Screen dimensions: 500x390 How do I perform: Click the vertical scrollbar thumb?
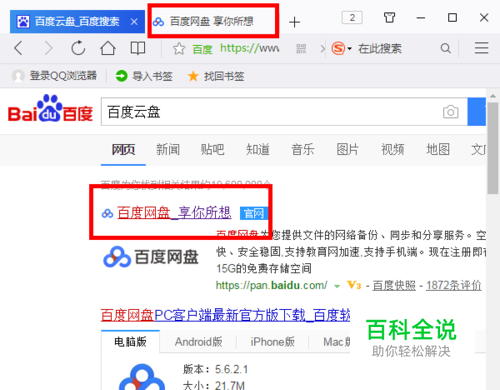(x=493, y=148)
